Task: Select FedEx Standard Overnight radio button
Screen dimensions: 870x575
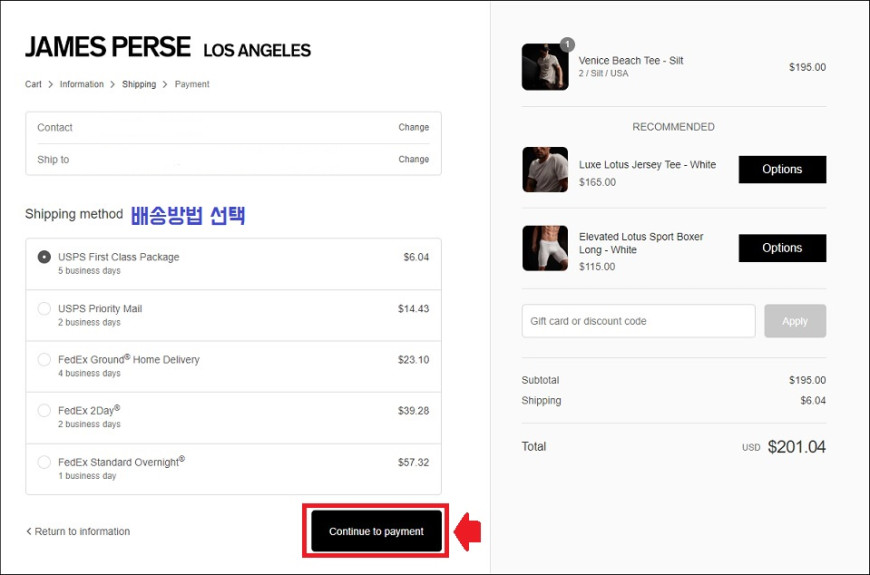Action: [44, 462]
